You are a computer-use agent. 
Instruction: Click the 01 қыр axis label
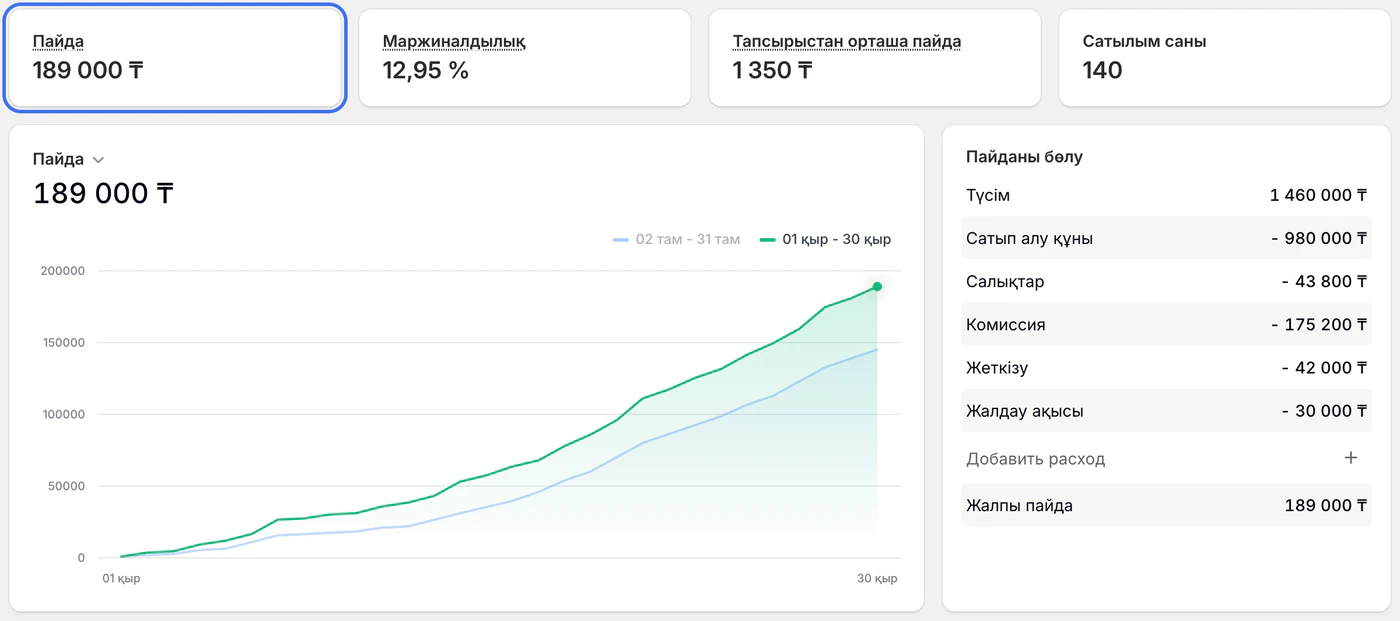click(121, 579)
